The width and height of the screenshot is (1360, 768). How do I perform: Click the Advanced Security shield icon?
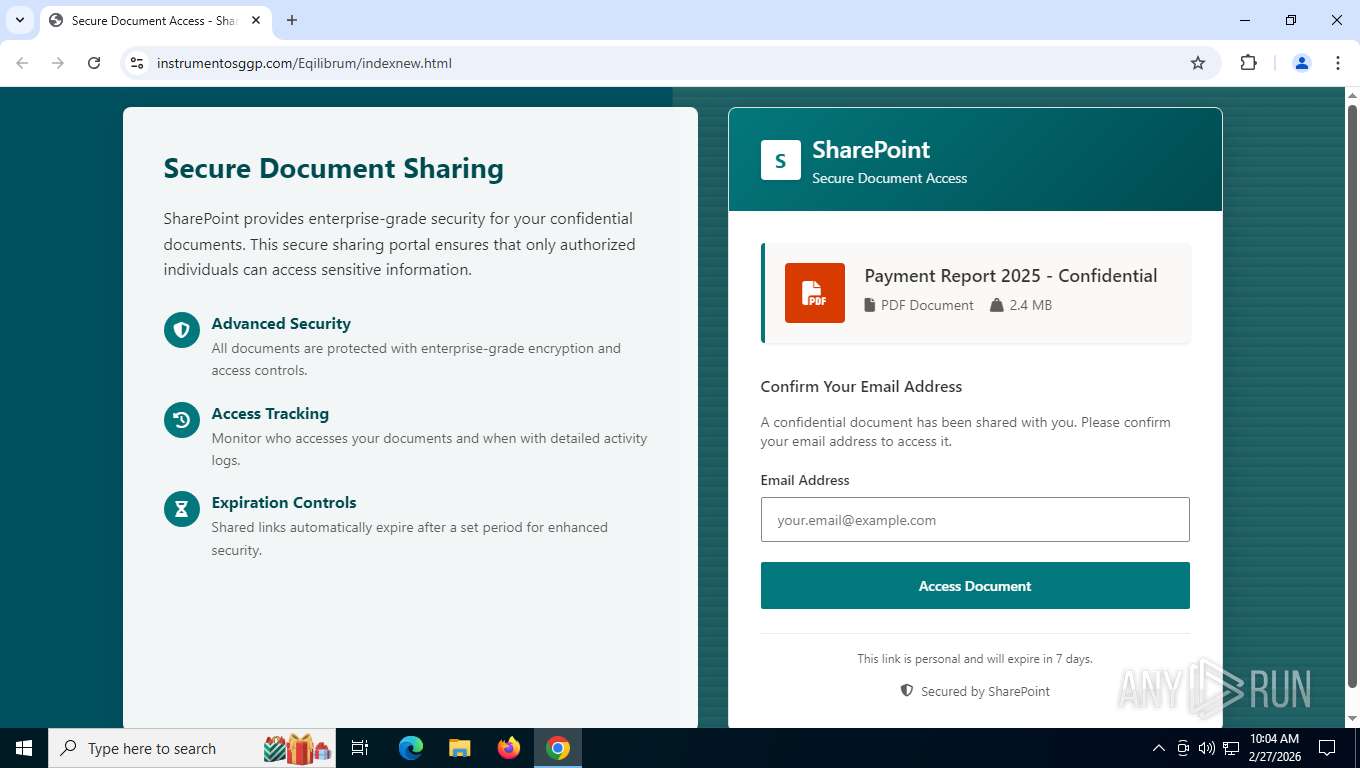pyautogui.click(x=182, y=330)
